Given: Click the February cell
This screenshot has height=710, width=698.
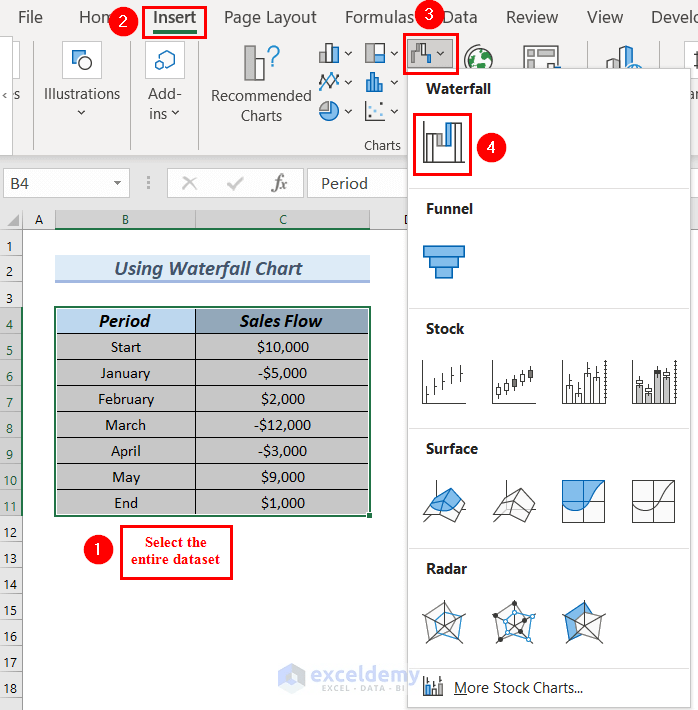Looking at the screenshot, I should point(125,399).
